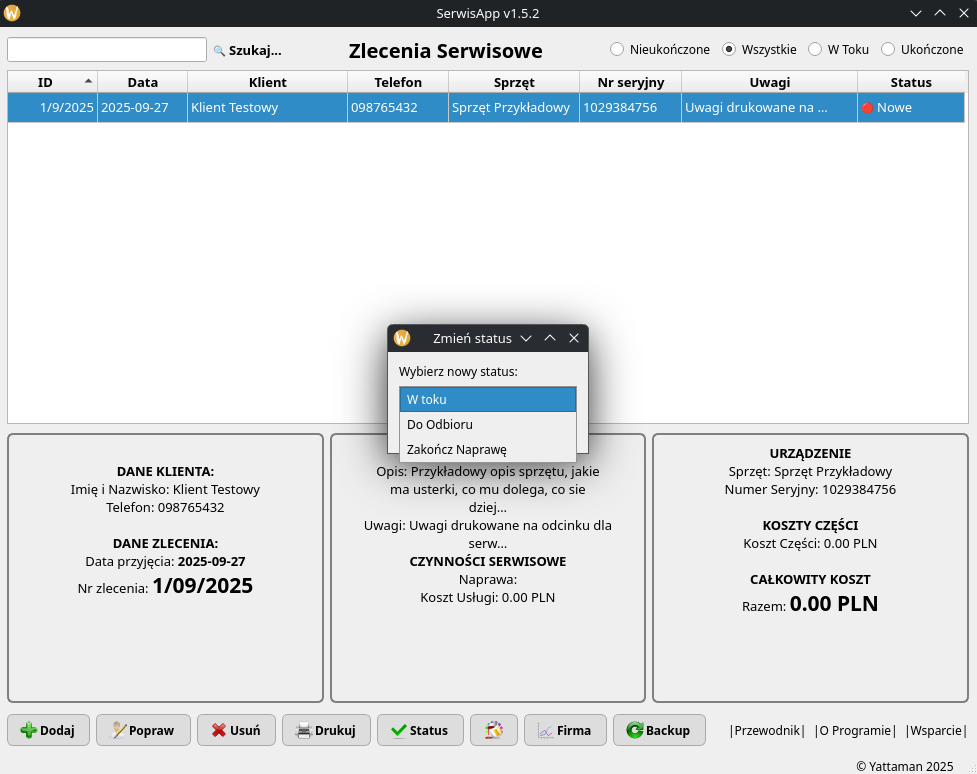
Task: Click the Dodaj button with green plus icon
Action: click(x=48, y=730)
